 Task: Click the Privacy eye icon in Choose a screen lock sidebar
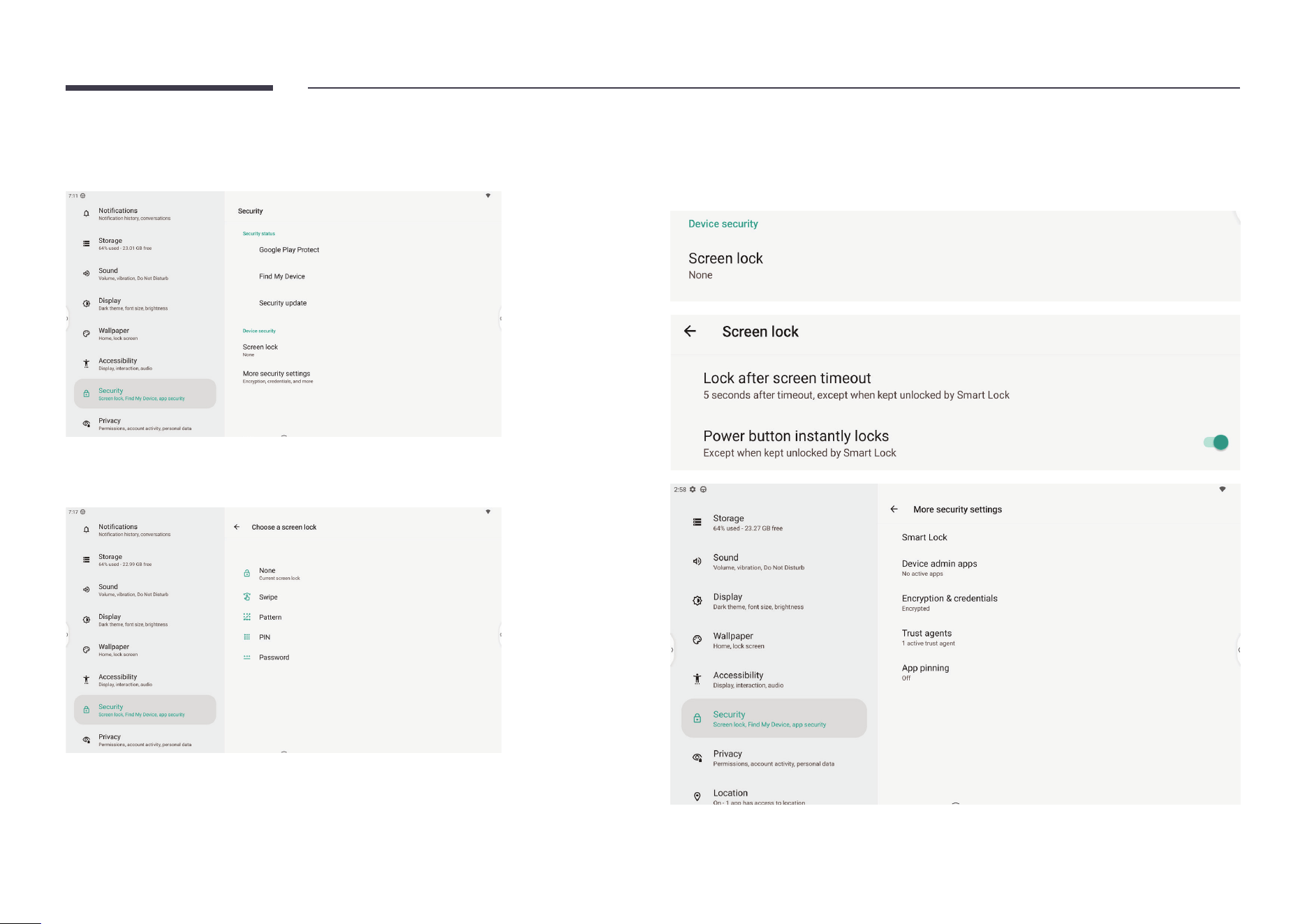[x=86, y=740]
